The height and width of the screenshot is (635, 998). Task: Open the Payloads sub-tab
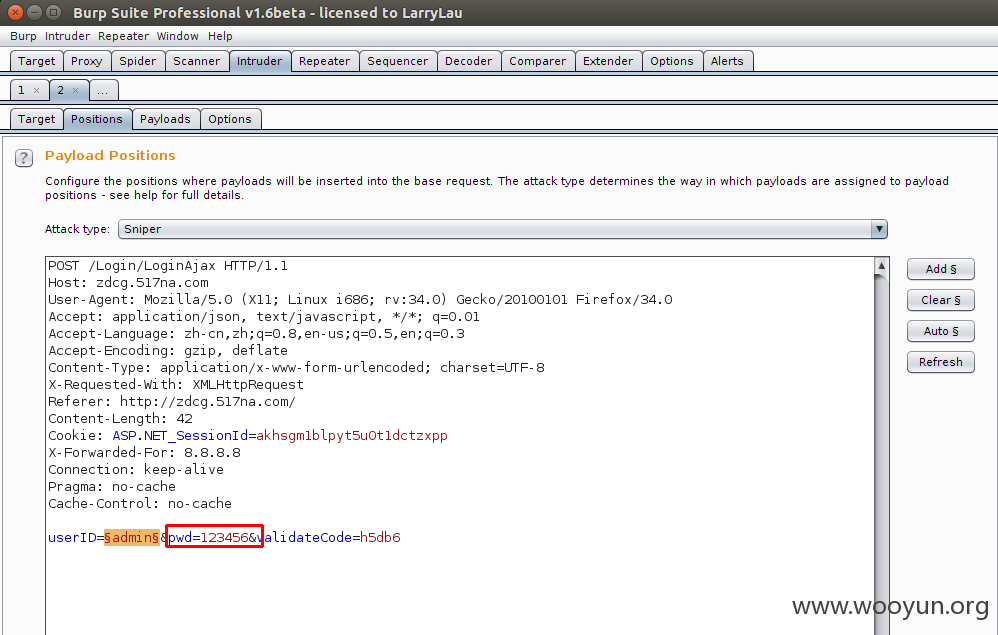pyautogui.click(x=165, y=119)
